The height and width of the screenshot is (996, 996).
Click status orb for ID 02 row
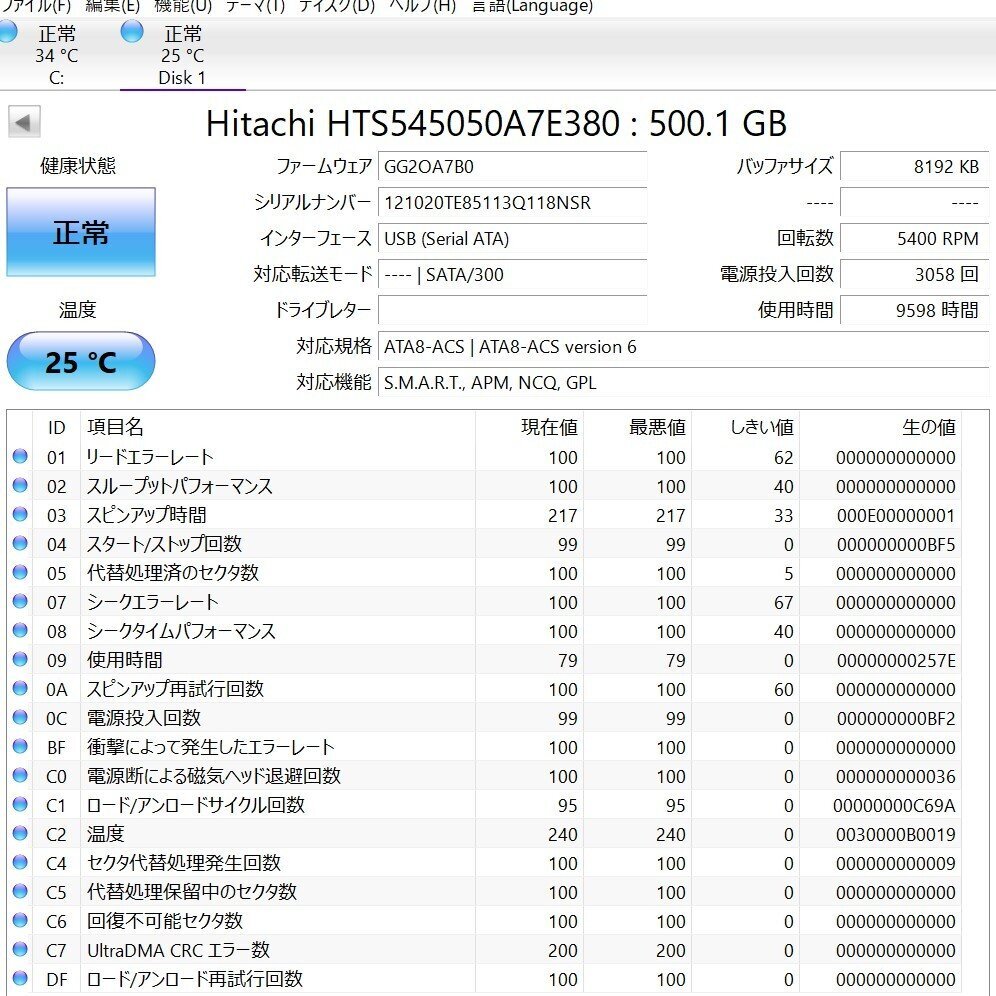[20, 485]
